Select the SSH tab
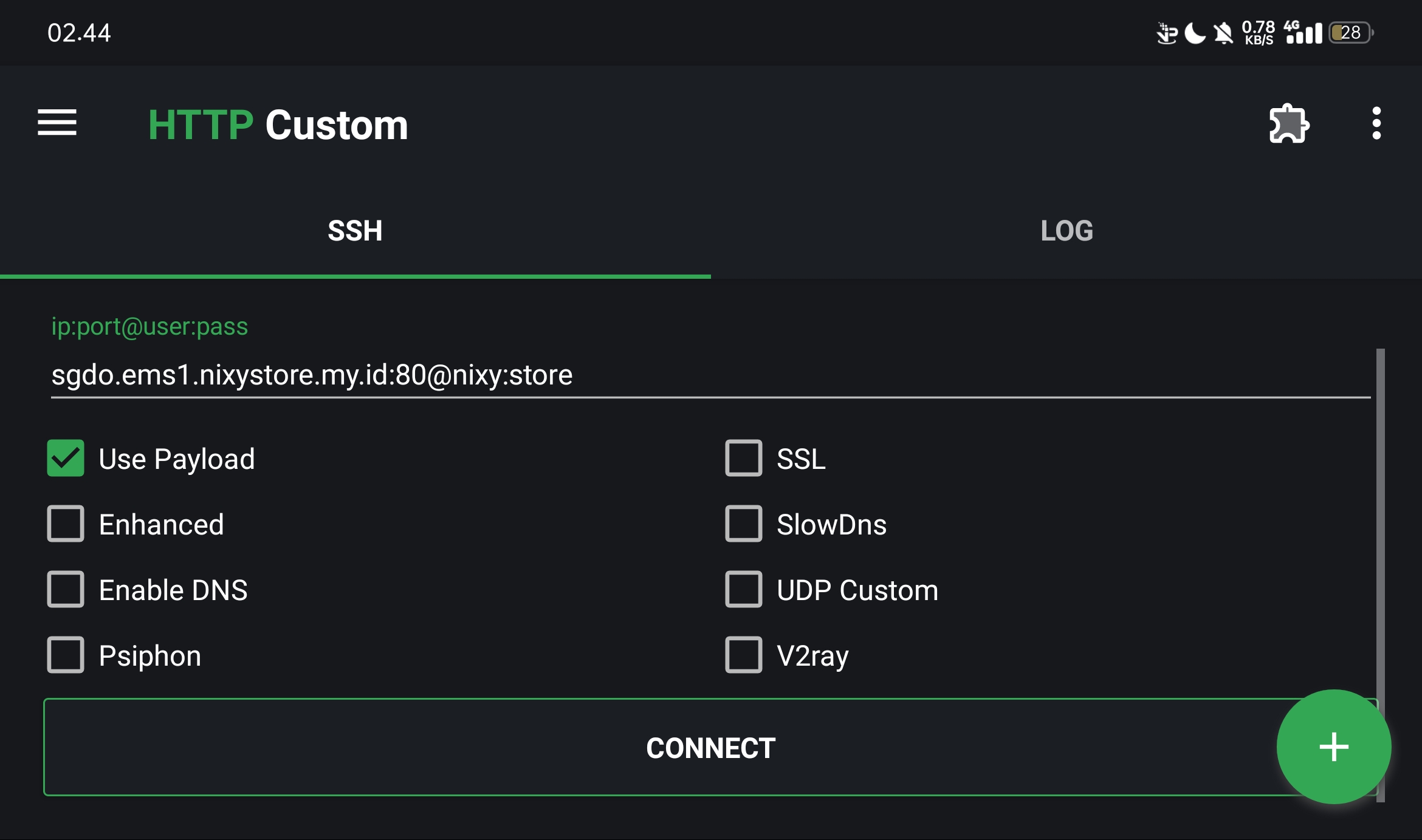The width and height of the screenshot is (1422, 840). (x=355, y=231)
